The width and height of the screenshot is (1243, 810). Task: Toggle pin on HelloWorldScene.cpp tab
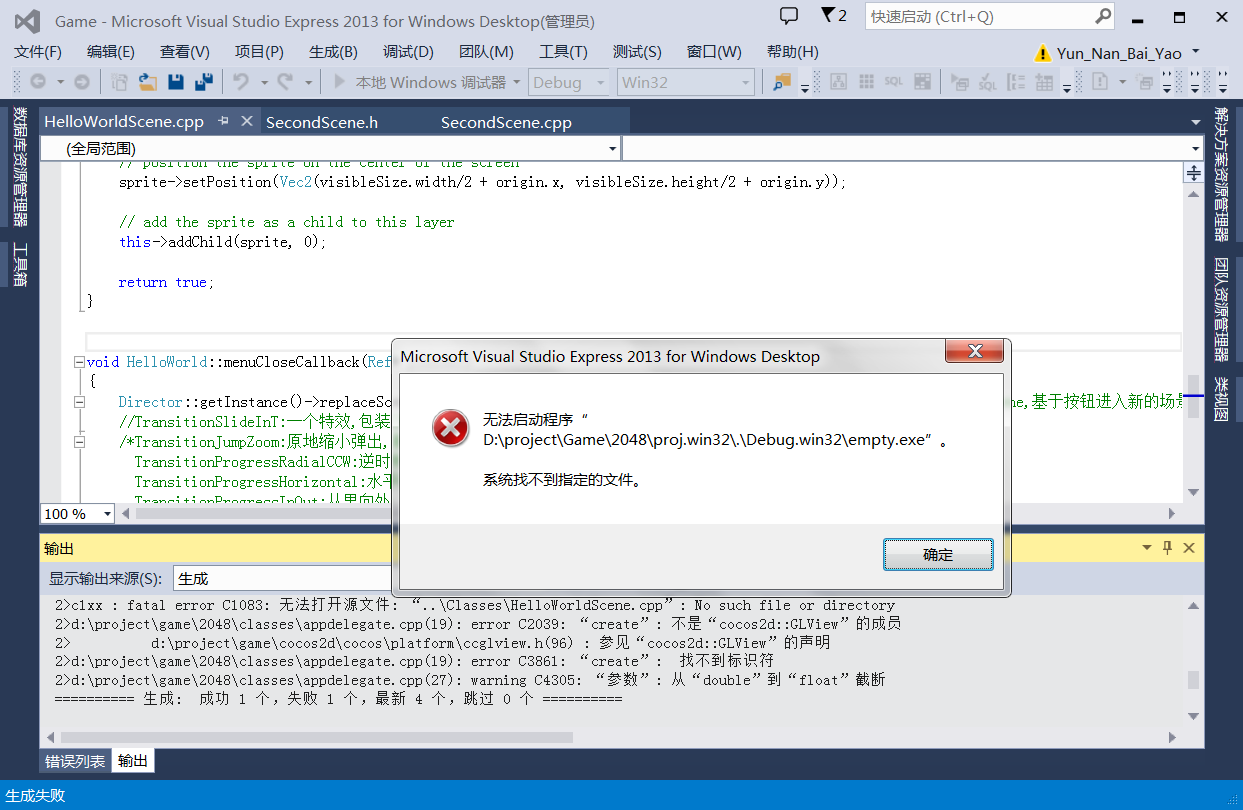click(x=223, y=121)
